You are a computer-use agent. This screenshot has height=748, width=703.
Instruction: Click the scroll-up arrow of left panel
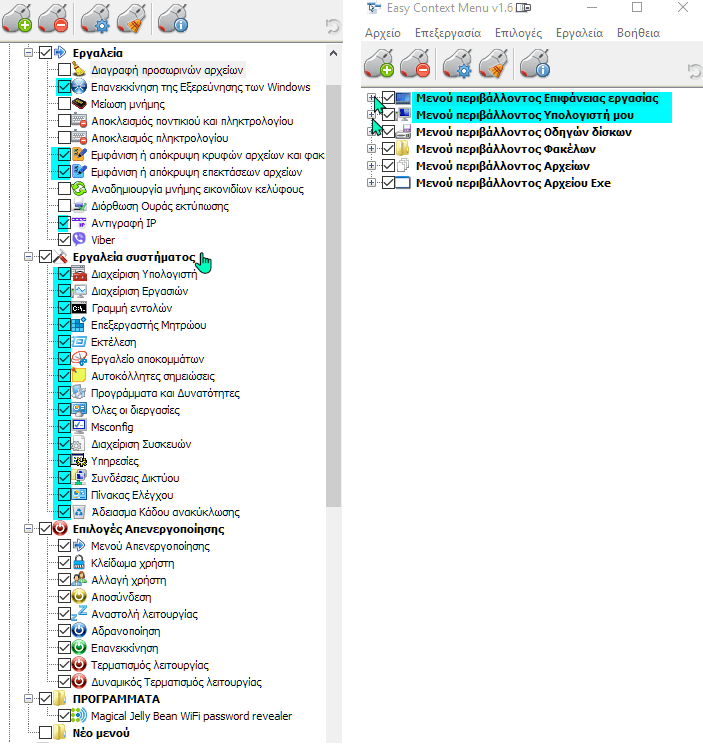point(333,53)
